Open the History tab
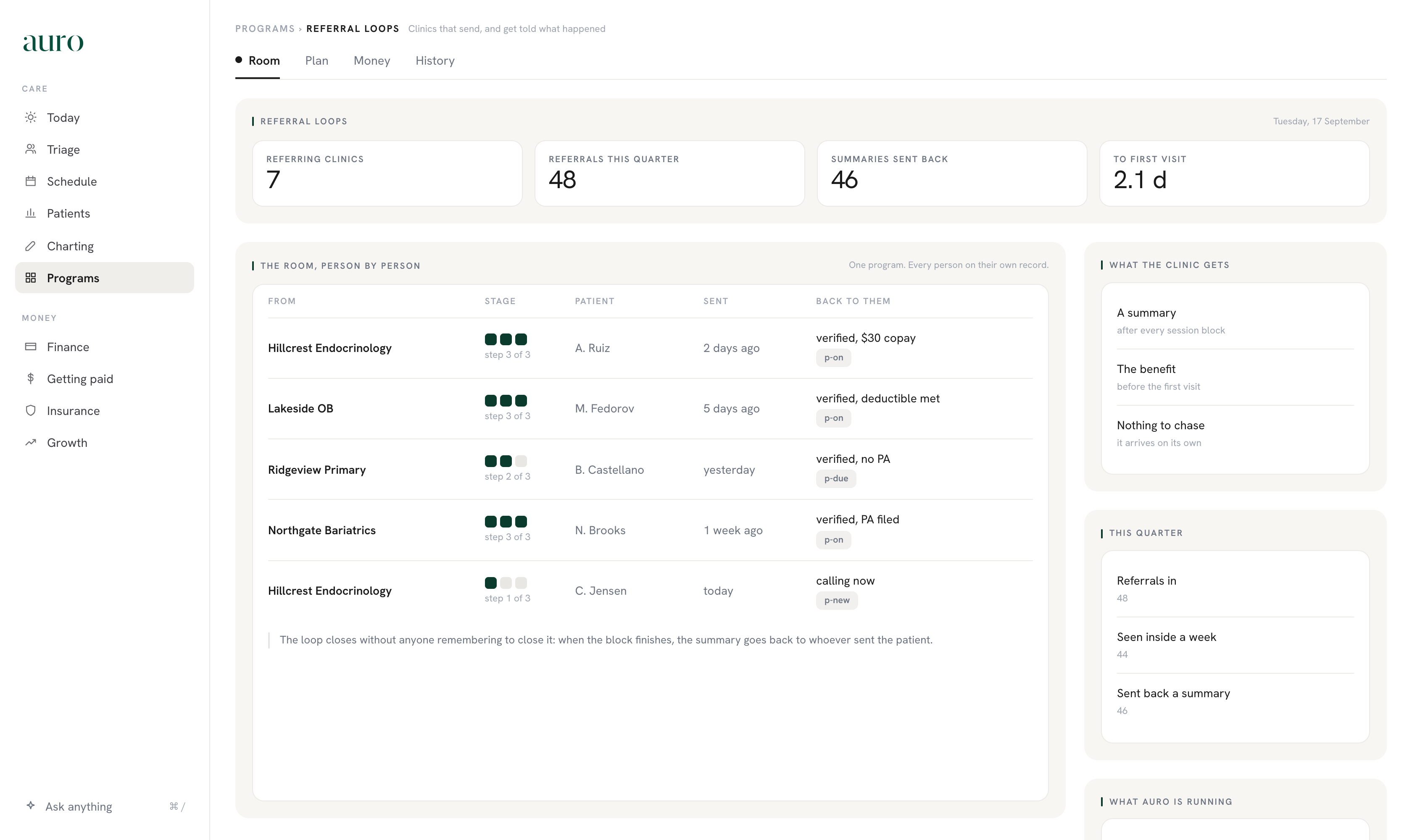1412x840 pixels. 435,60
